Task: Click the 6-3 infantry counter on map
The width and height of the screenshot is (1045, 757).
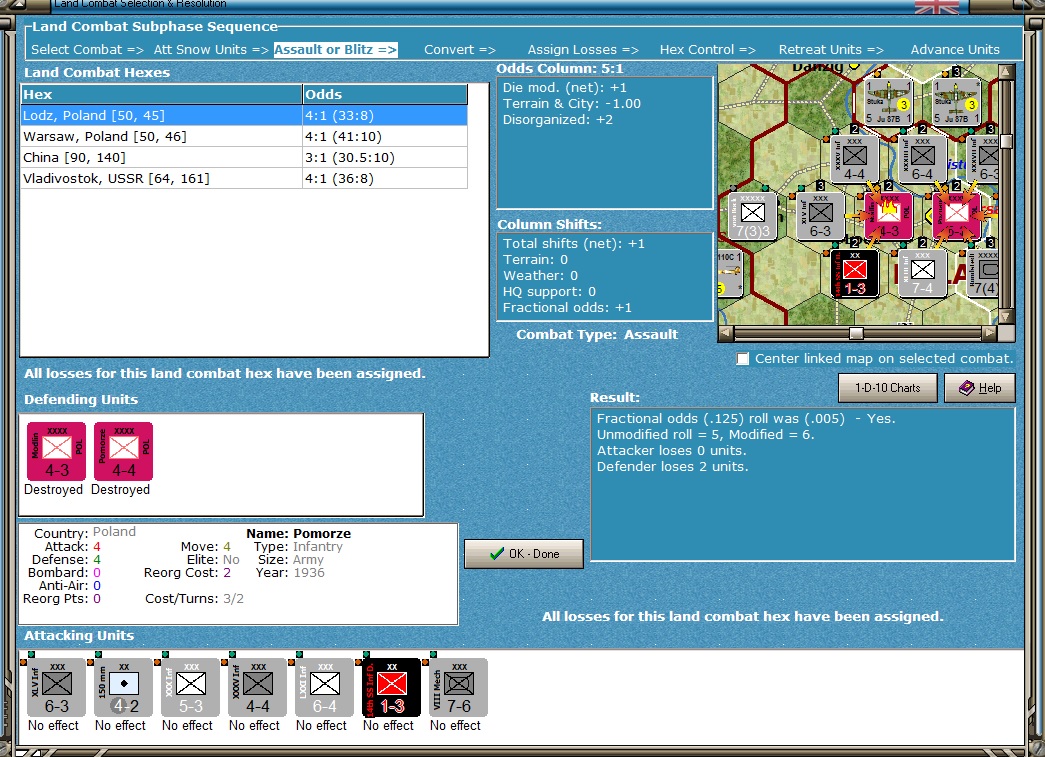Action: (x=820, y=216)
